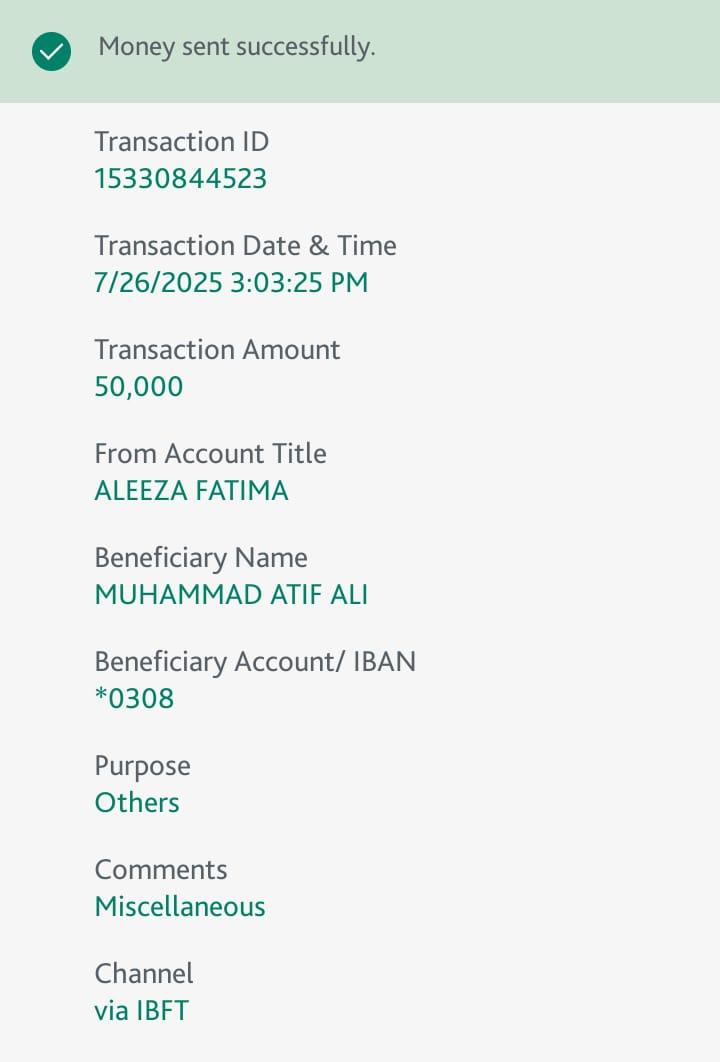Click the From Account Title label
720x1062 pixels.
[210, 454]
